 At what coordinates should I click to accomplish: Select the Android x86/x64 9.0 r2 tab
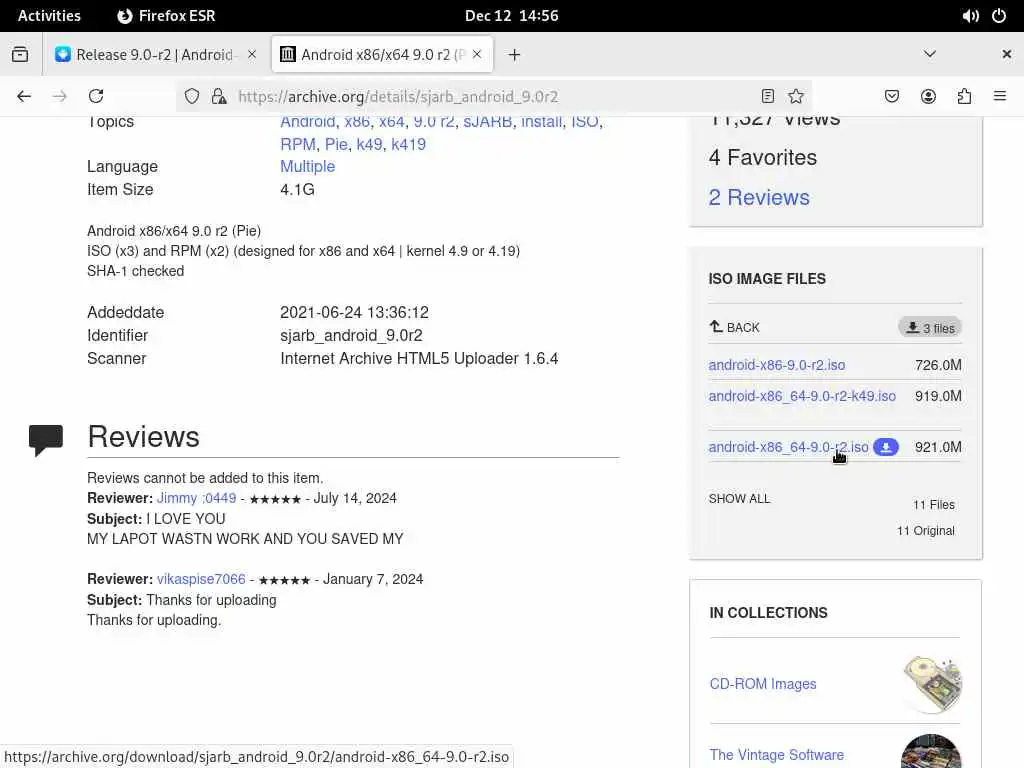pyautogui.click(x=382, y=54)
